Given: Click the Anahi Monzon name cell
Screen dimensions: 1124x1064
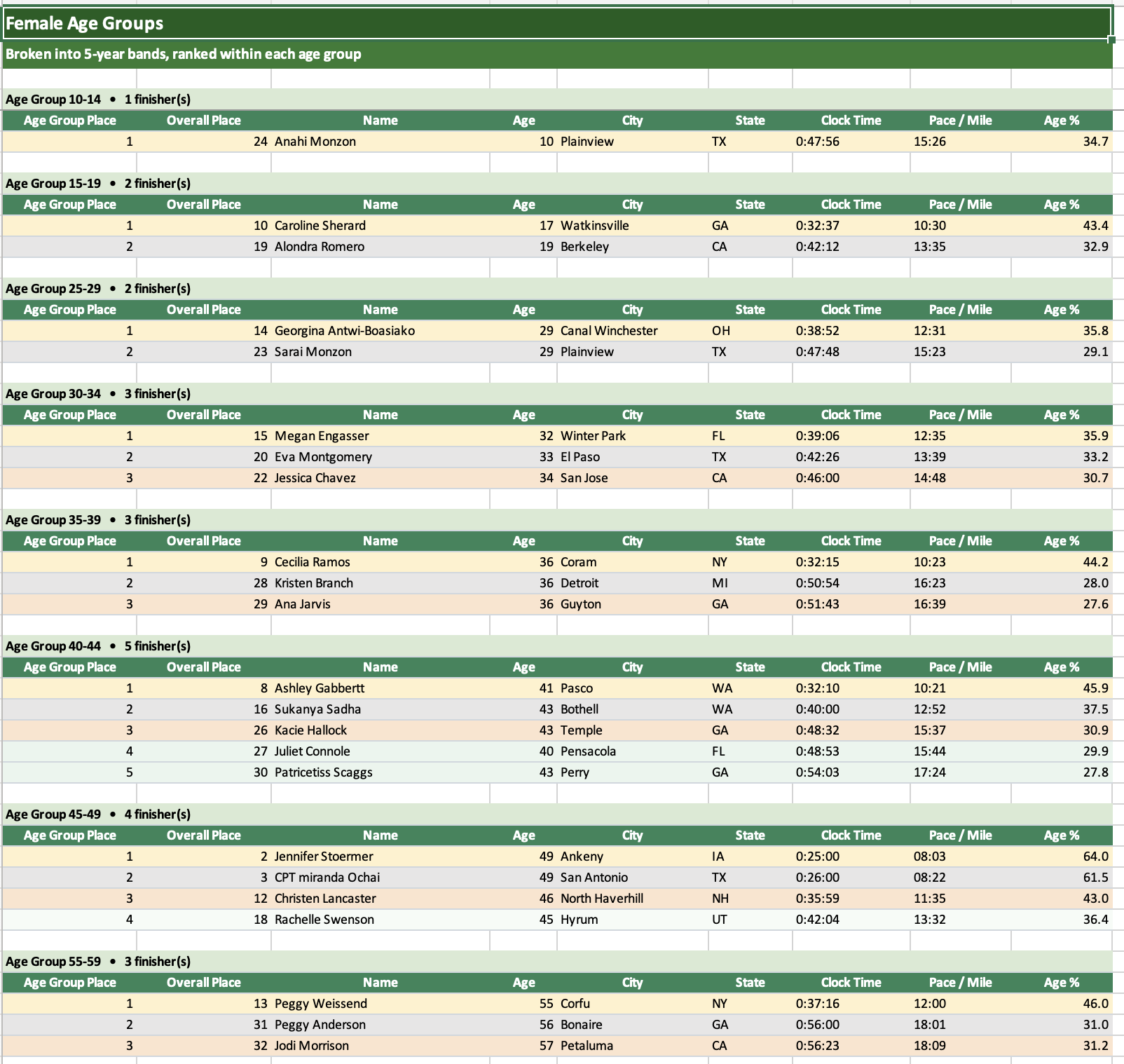Looking at the screenshot, I should pyautogui.click(x=315, y=142).
